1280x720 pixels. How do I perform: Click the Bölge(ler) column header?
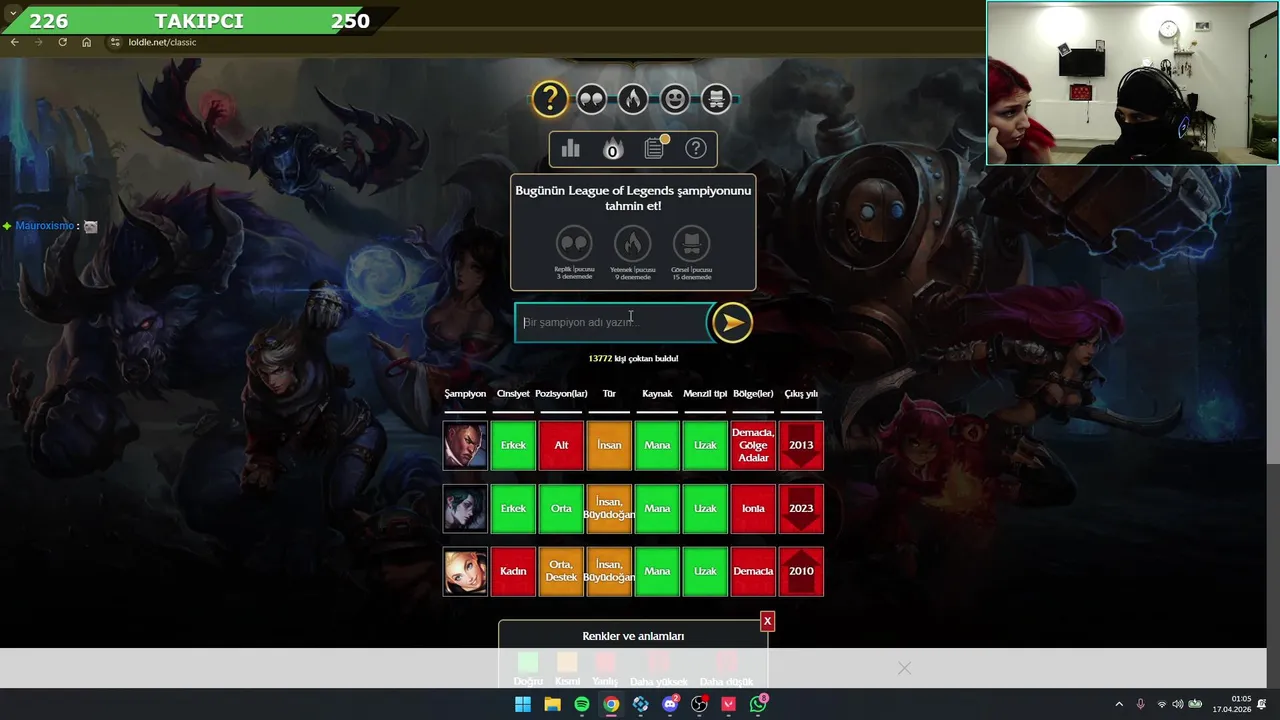click(x=753, y=394)
